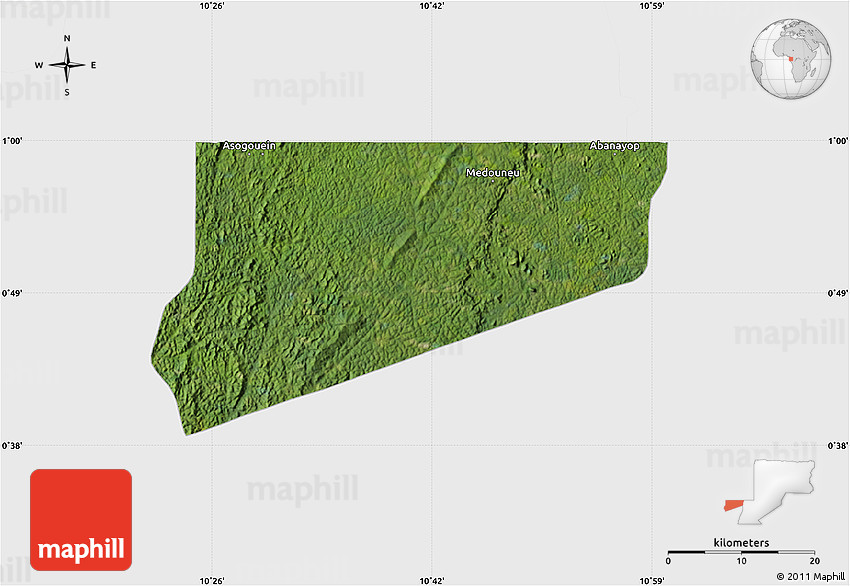Select the Asogouein place label
The height and width of the screenshot is (586, 850).
[248, 146]
